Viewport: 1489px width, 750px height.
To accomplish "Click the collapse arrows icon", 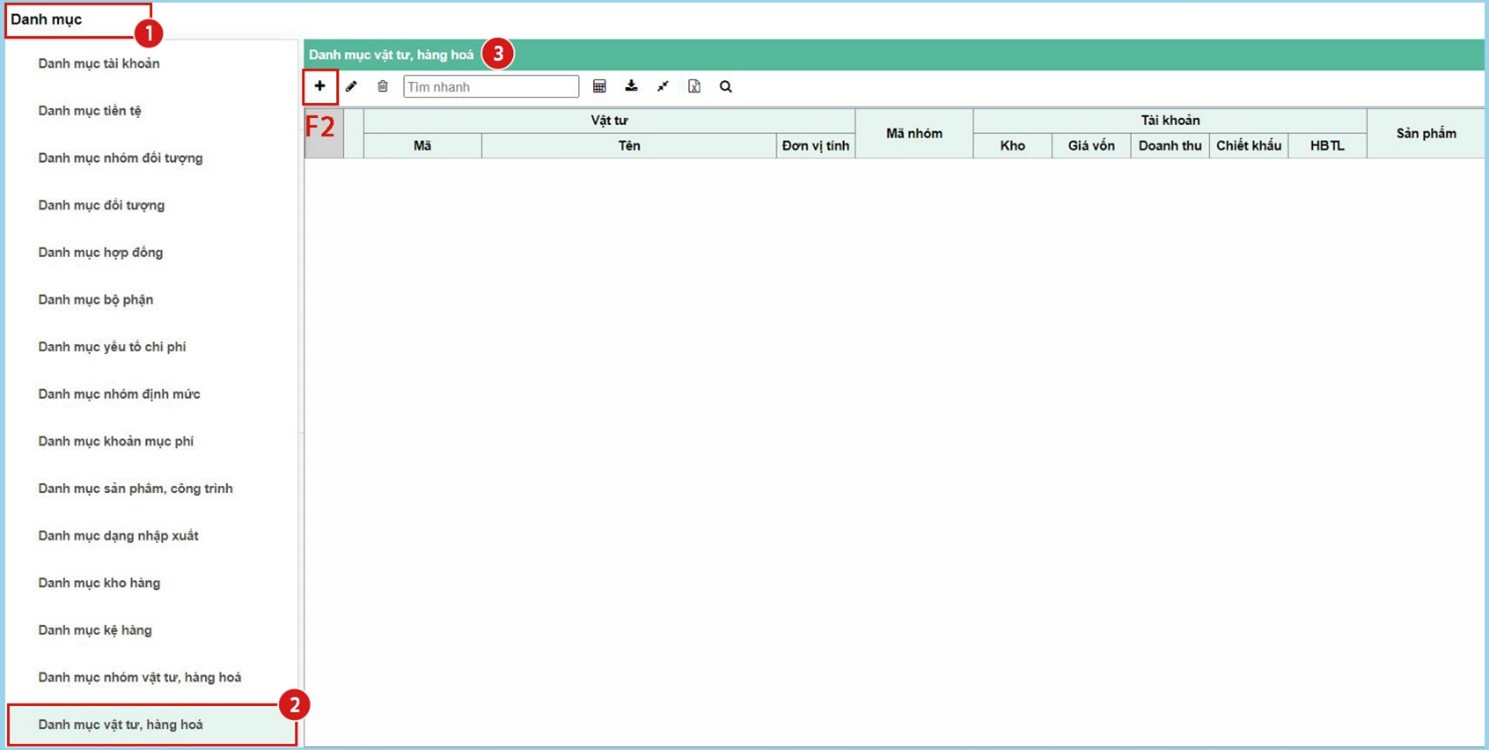I will coord(662,87).
